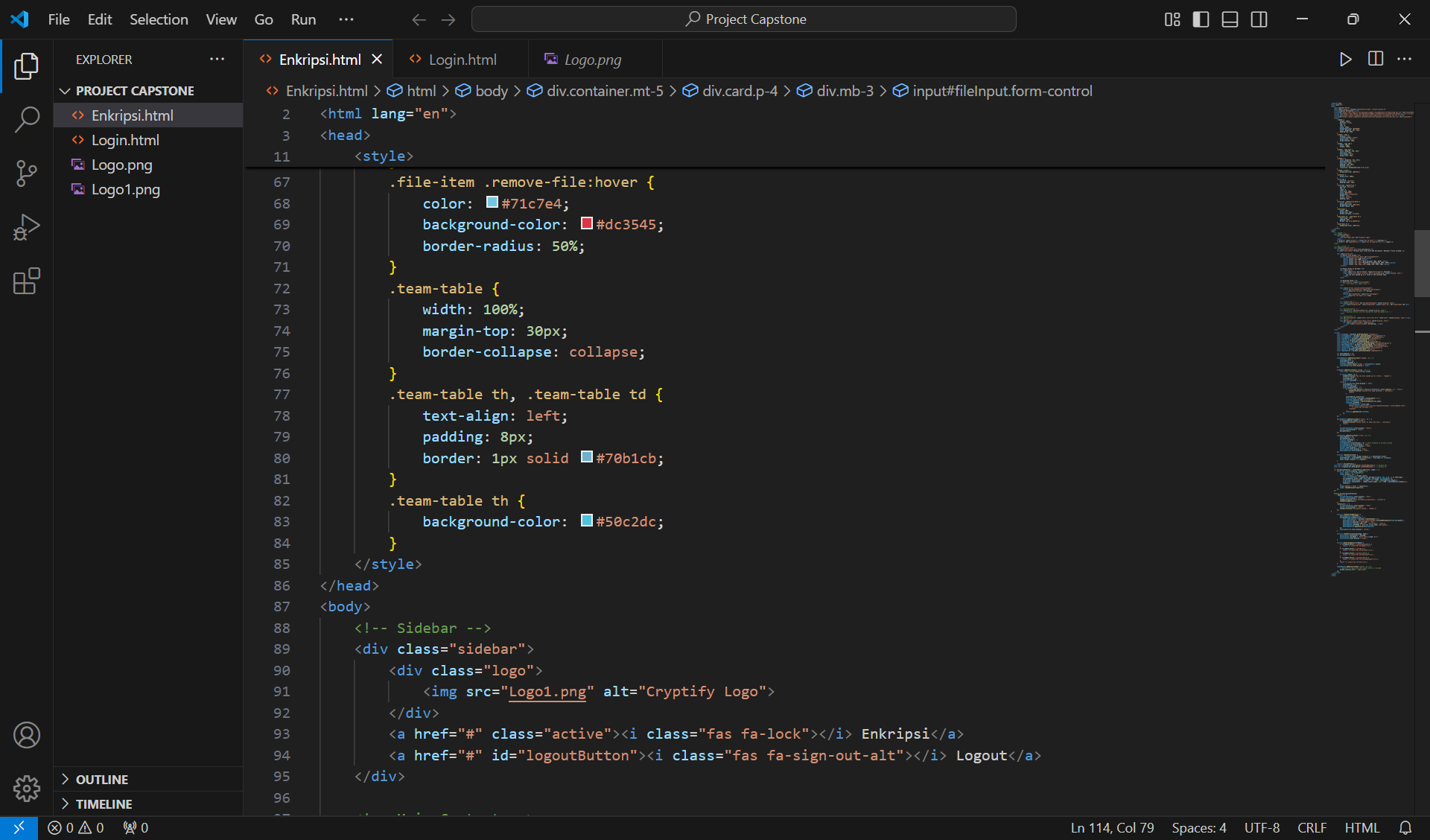Customize layout icon in title bar

coord(1172,19)
